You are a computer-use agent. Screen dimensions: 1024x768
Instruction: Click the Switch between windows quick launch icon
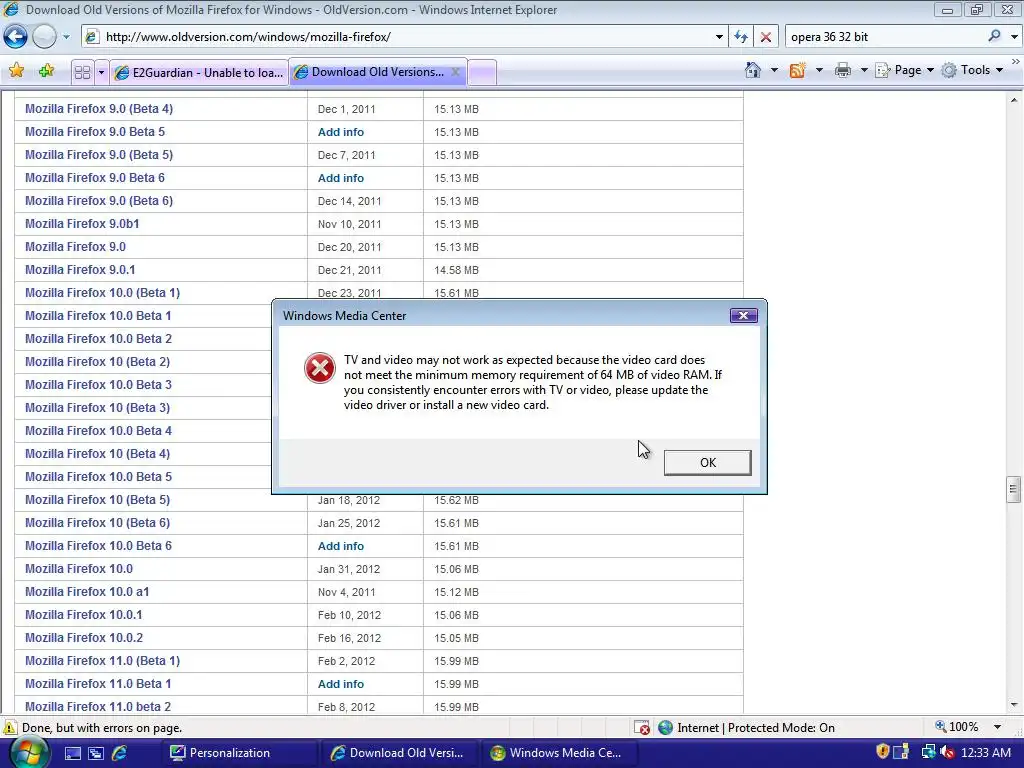click(95, 753)
